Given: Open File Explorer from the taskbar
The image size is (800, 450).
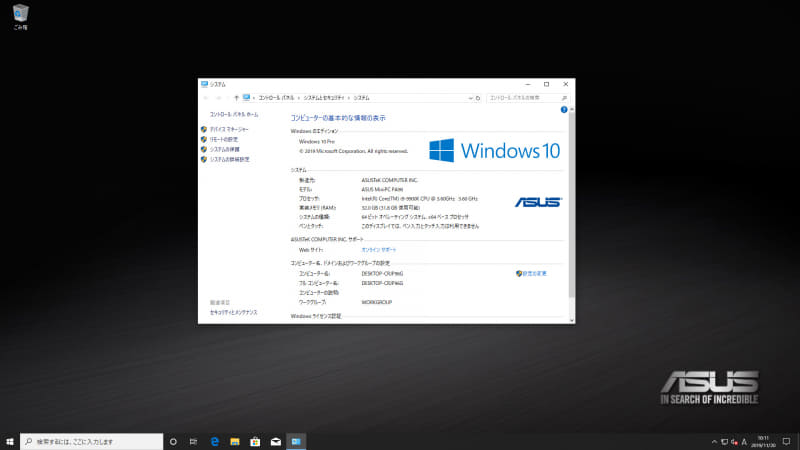Looking at the screenshot, I should pyautogui.click(x=235, y=442).
